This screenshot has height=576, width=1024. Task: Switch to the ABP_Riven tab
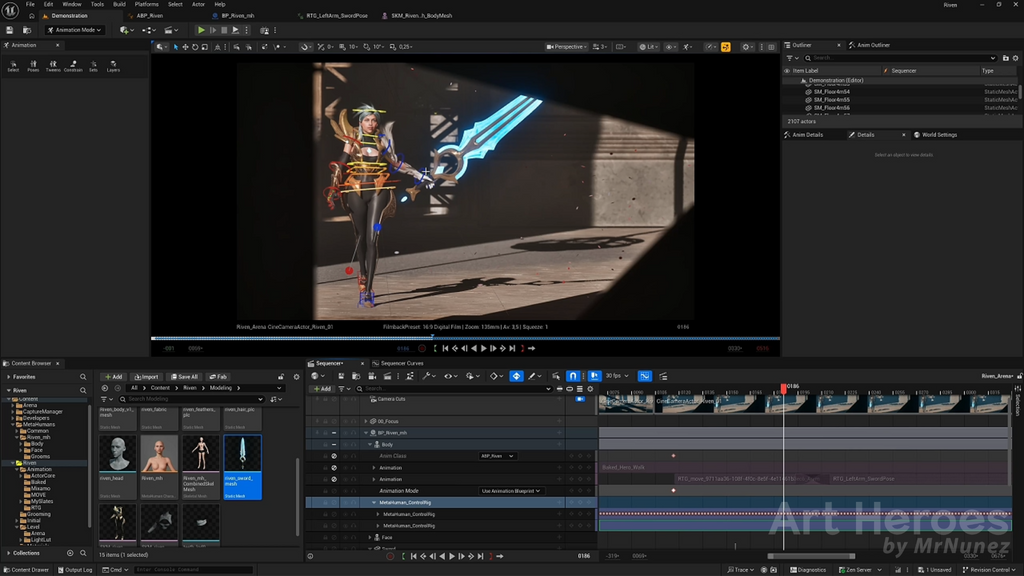pyautogui.click(x=150, y=16)
